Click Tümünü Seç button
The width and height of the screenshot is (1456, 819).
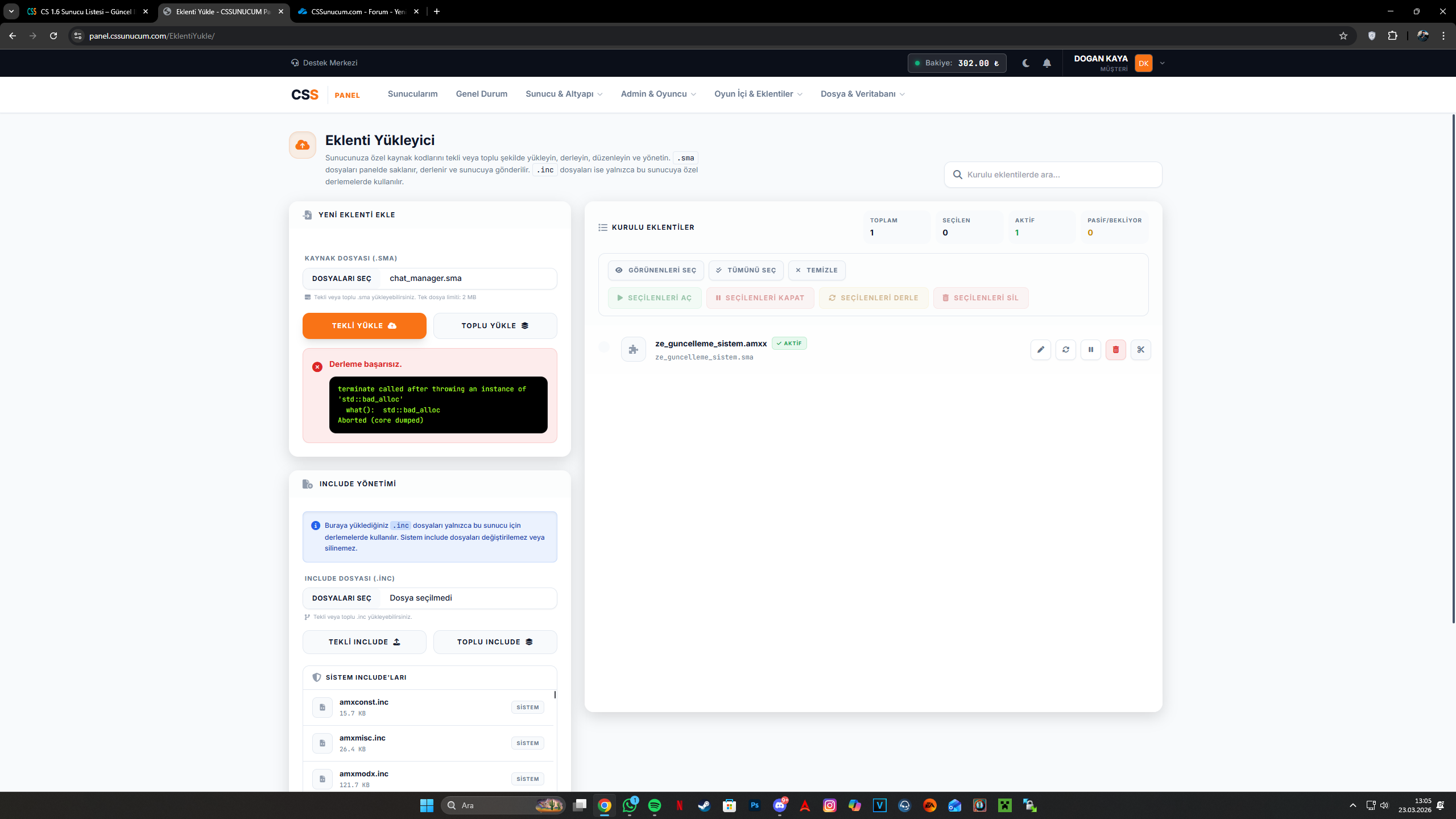pos(746,270)
